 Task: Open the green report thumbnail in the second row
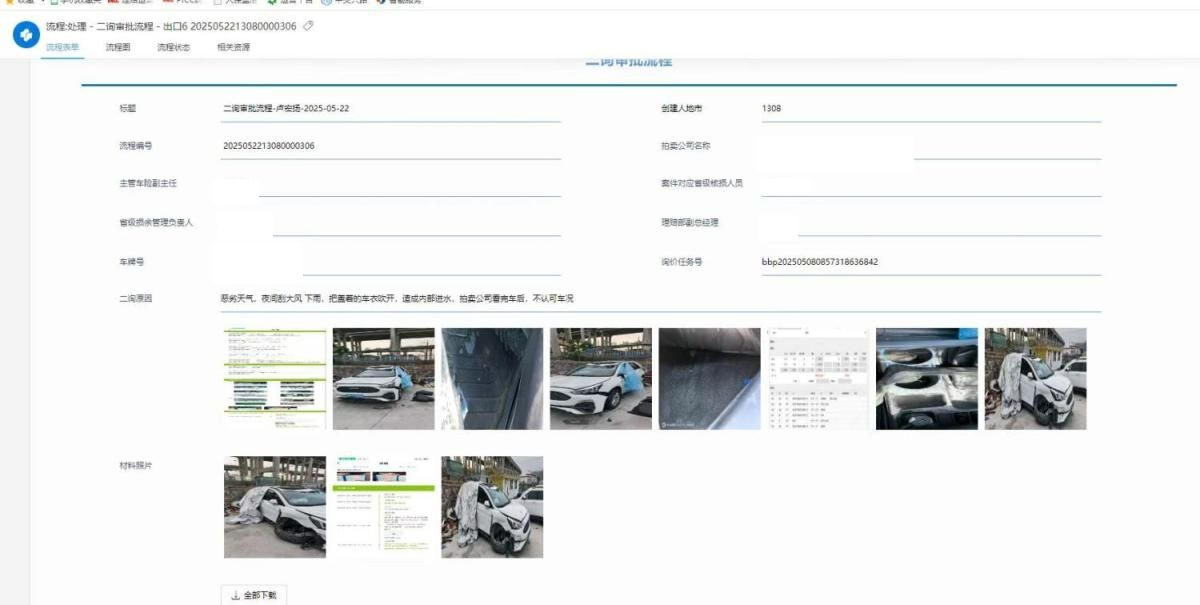coord(383,507)
